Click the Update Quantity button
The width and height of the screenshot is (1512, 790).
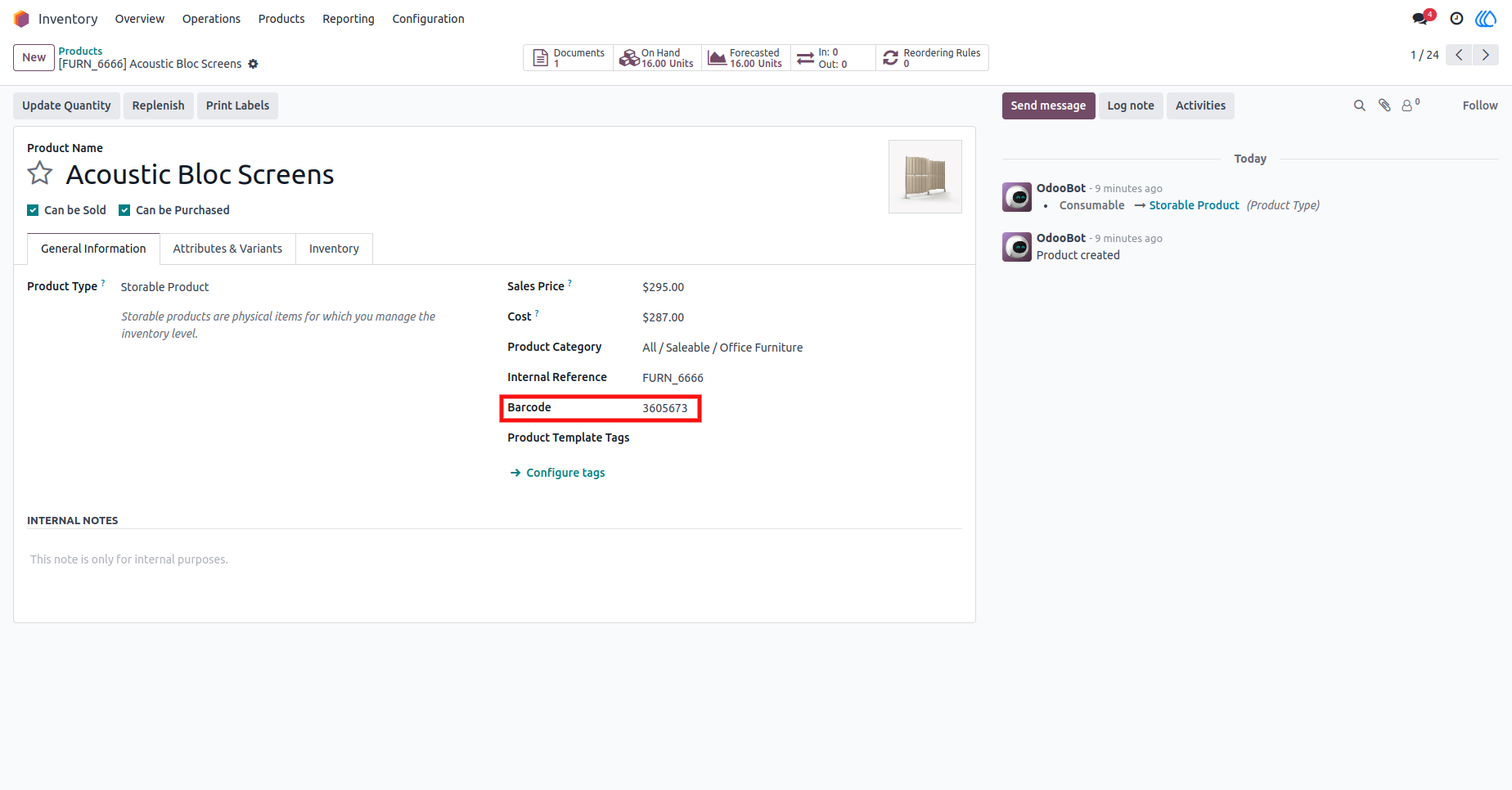(x=66, y=105)
